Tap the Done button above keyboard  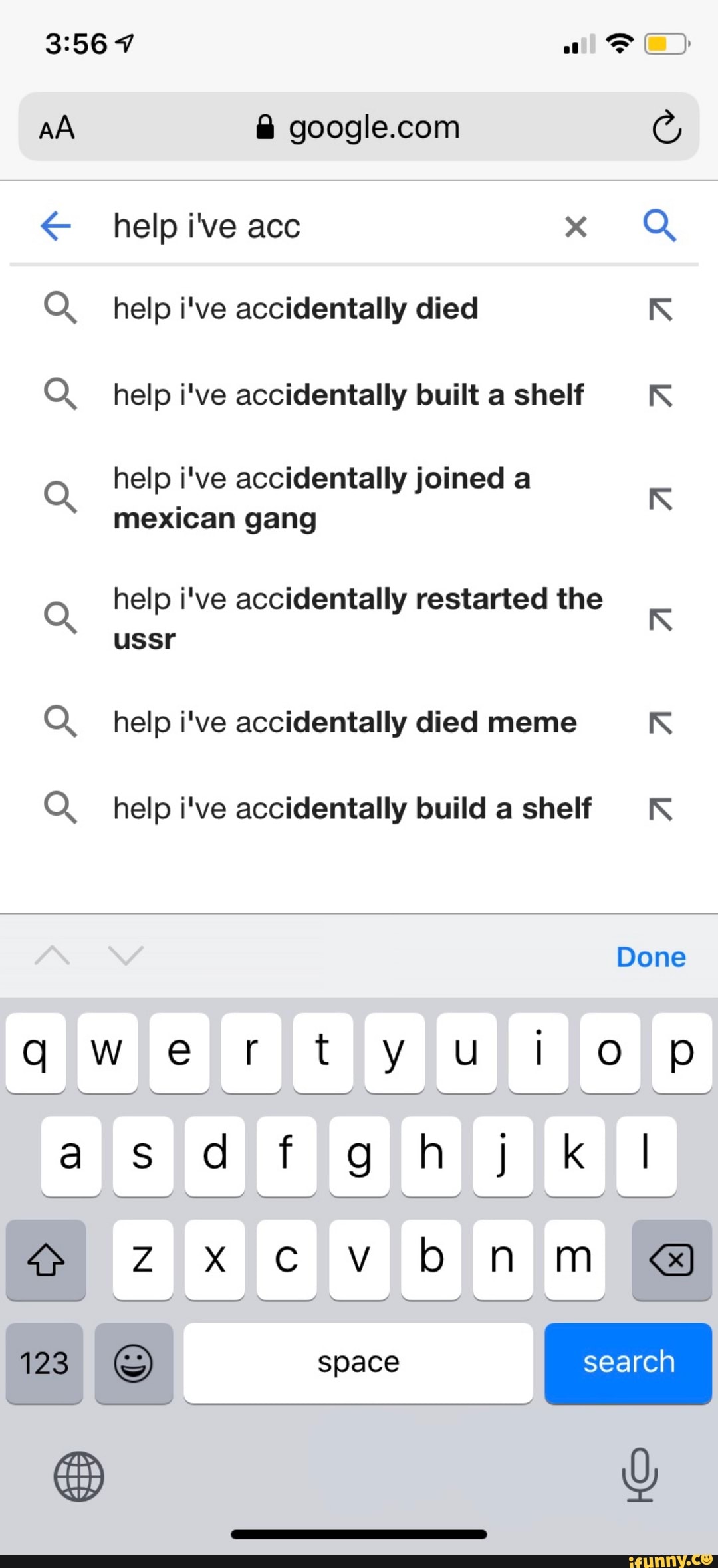651,957
